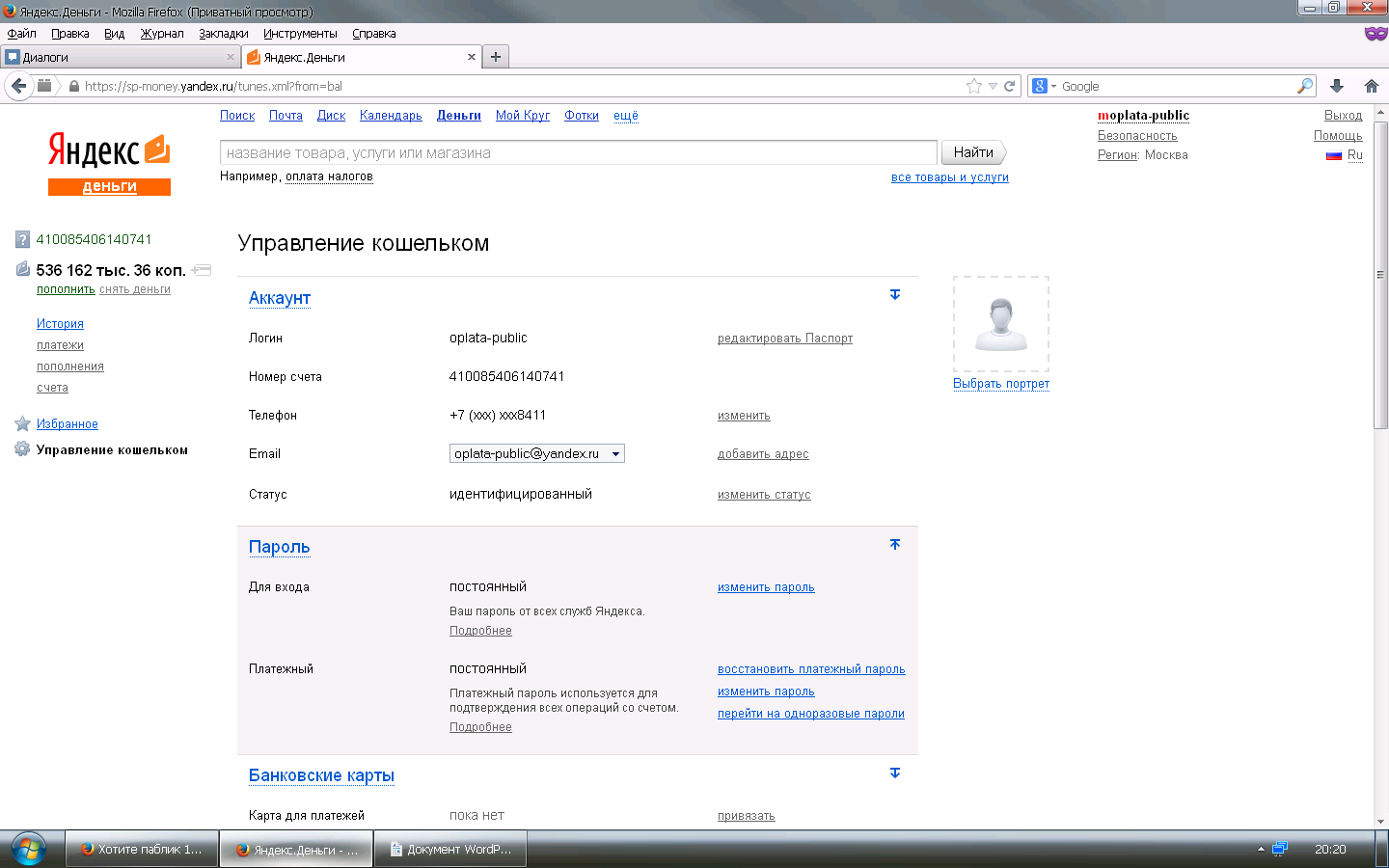Open the Инструменты menu
Image resolution: width=1389 pixels, height=868 pixels.
pyautogui.click(x=300, y=34)
